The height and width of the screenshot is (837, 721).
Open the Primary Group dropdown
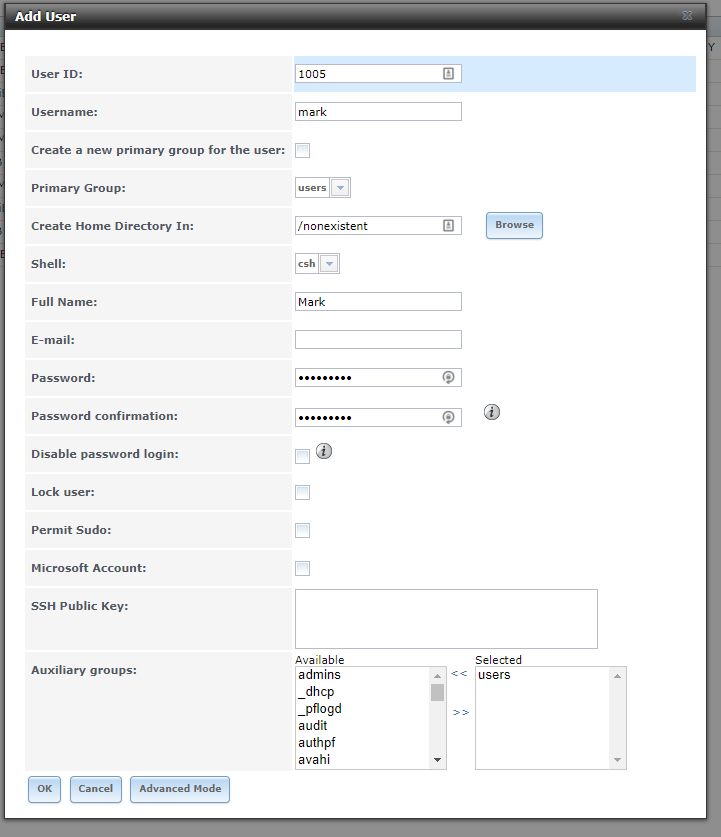click(340, 188)
